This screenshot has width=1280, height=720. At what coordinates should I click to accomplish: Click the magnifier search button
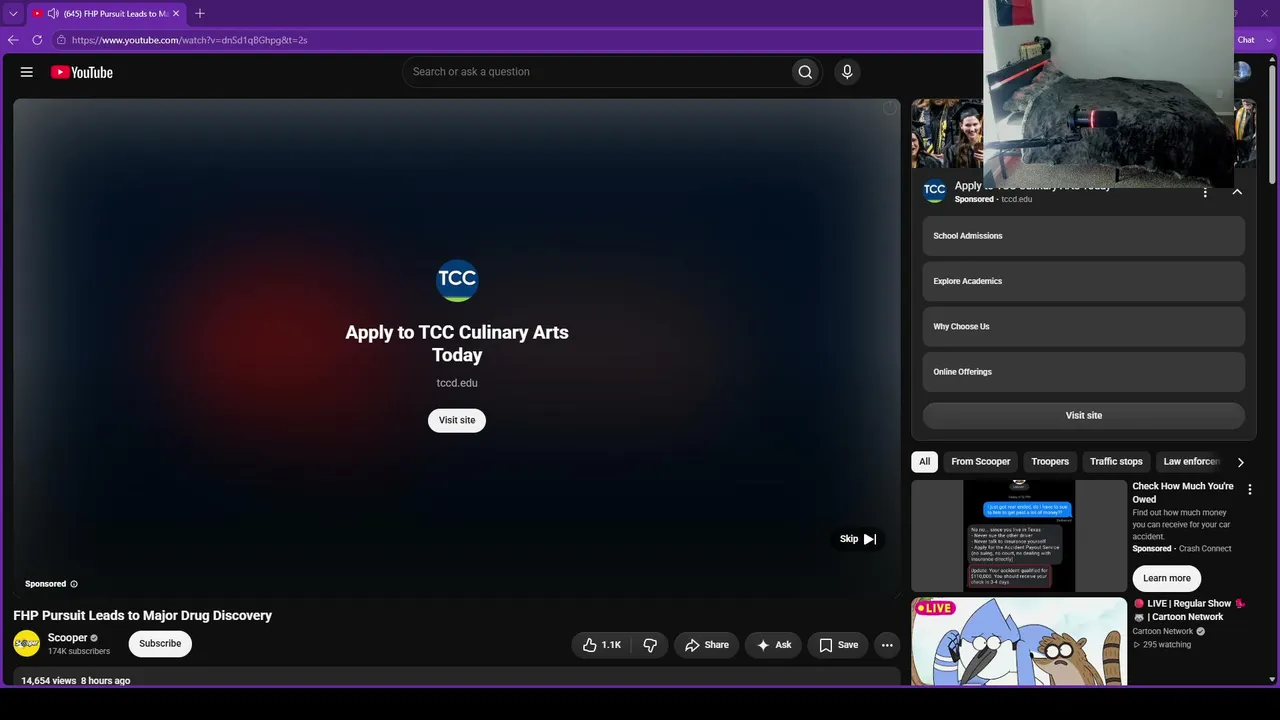805,72
